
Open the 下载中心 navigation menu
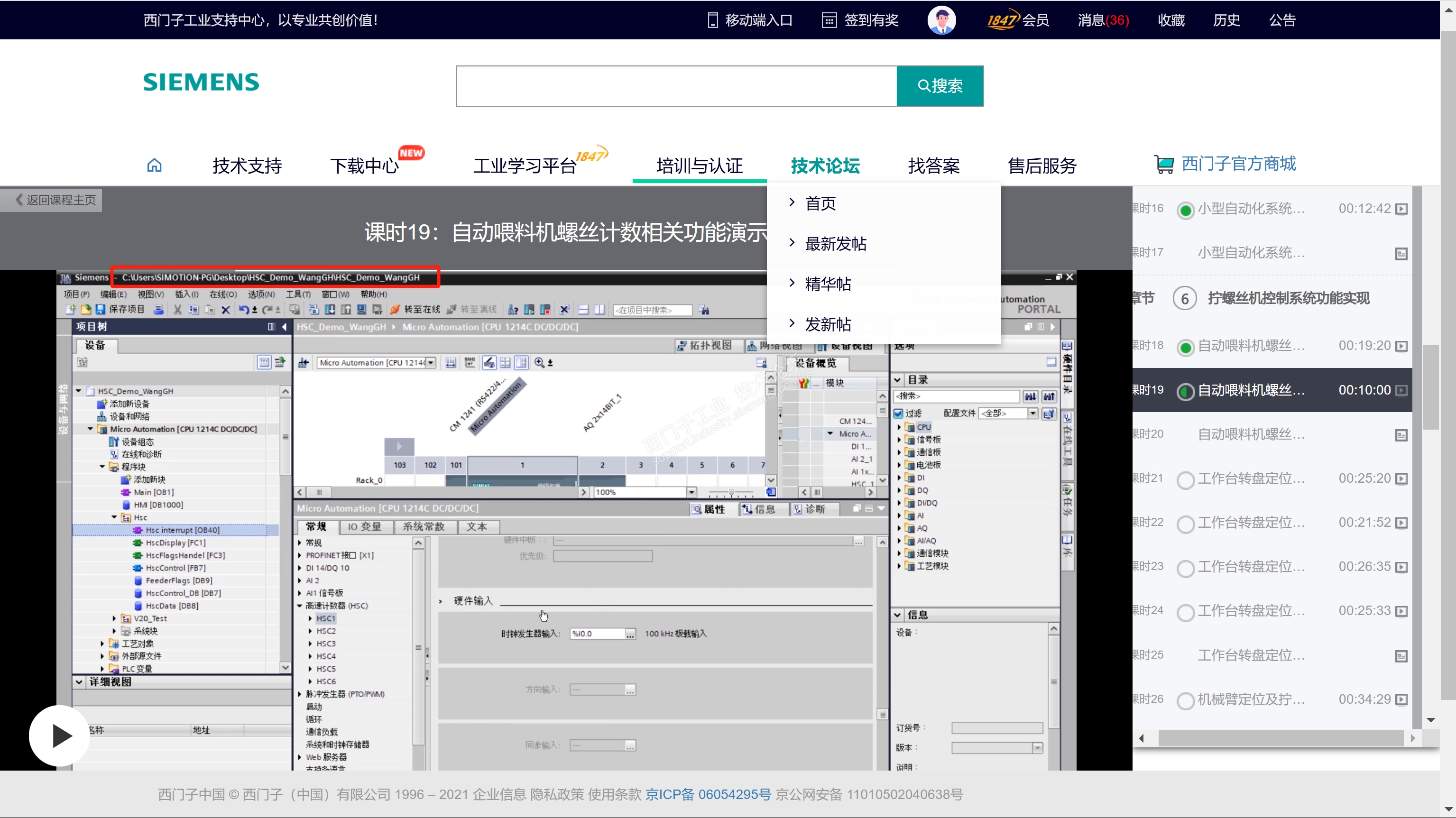coord(365,165)
